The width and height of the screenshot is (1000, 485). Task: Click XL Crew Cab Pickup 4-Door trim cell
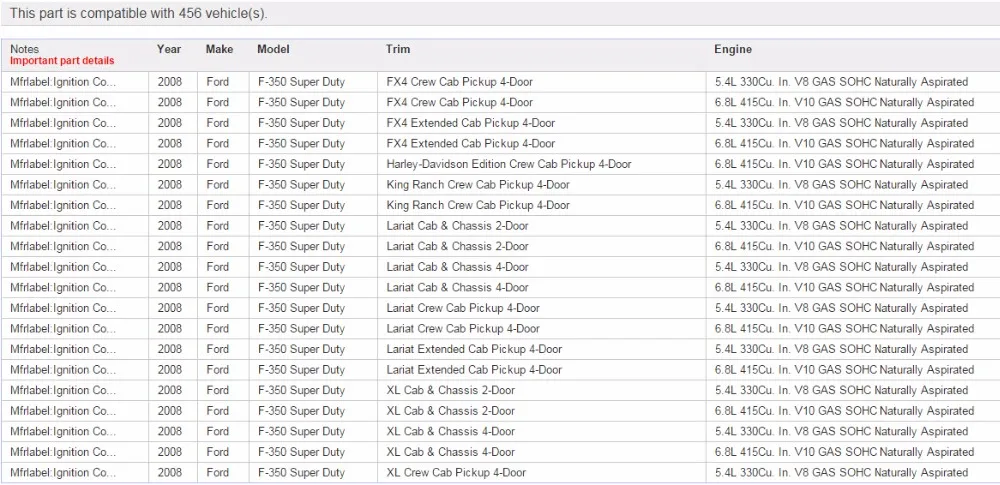[x=541, y=472]
